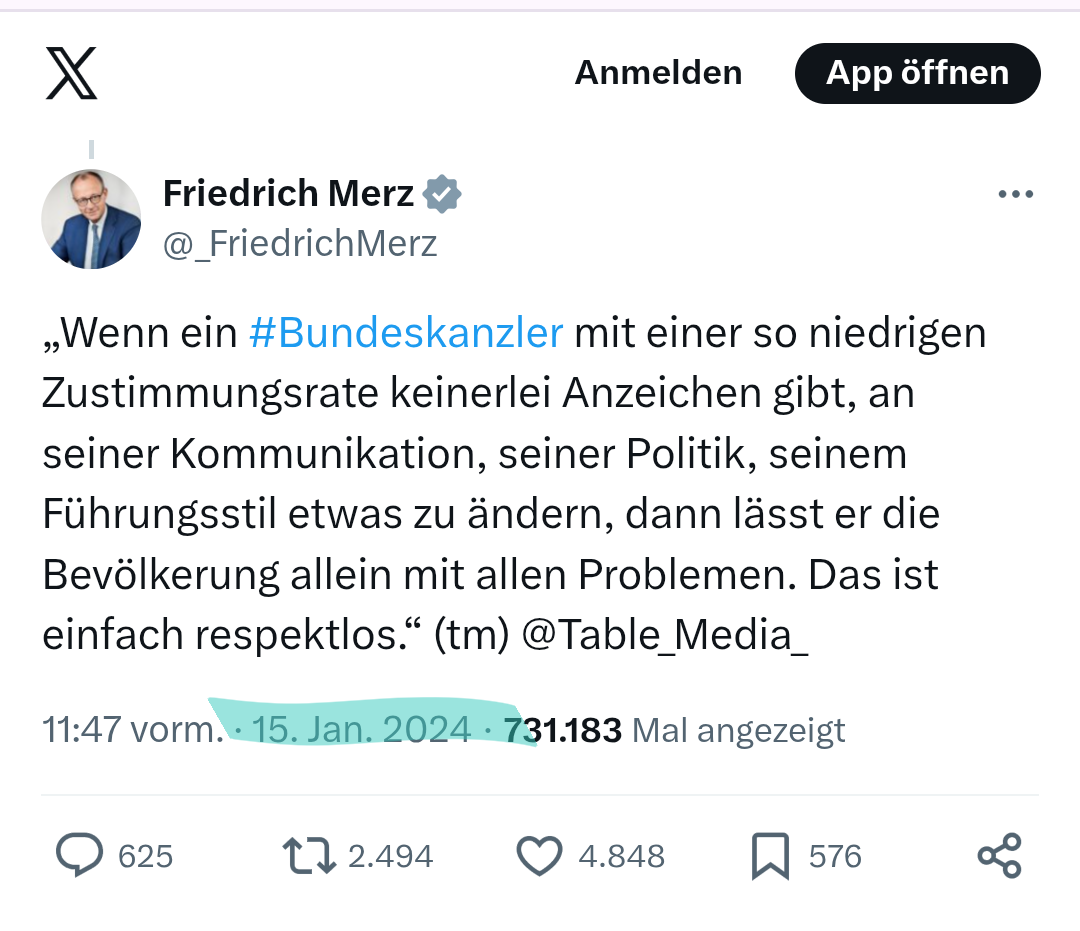Image resolution: width=1080 pixels, height=931 pixels.
Task: Open the @Table_Media_ mention
Action: click(665, 636)
